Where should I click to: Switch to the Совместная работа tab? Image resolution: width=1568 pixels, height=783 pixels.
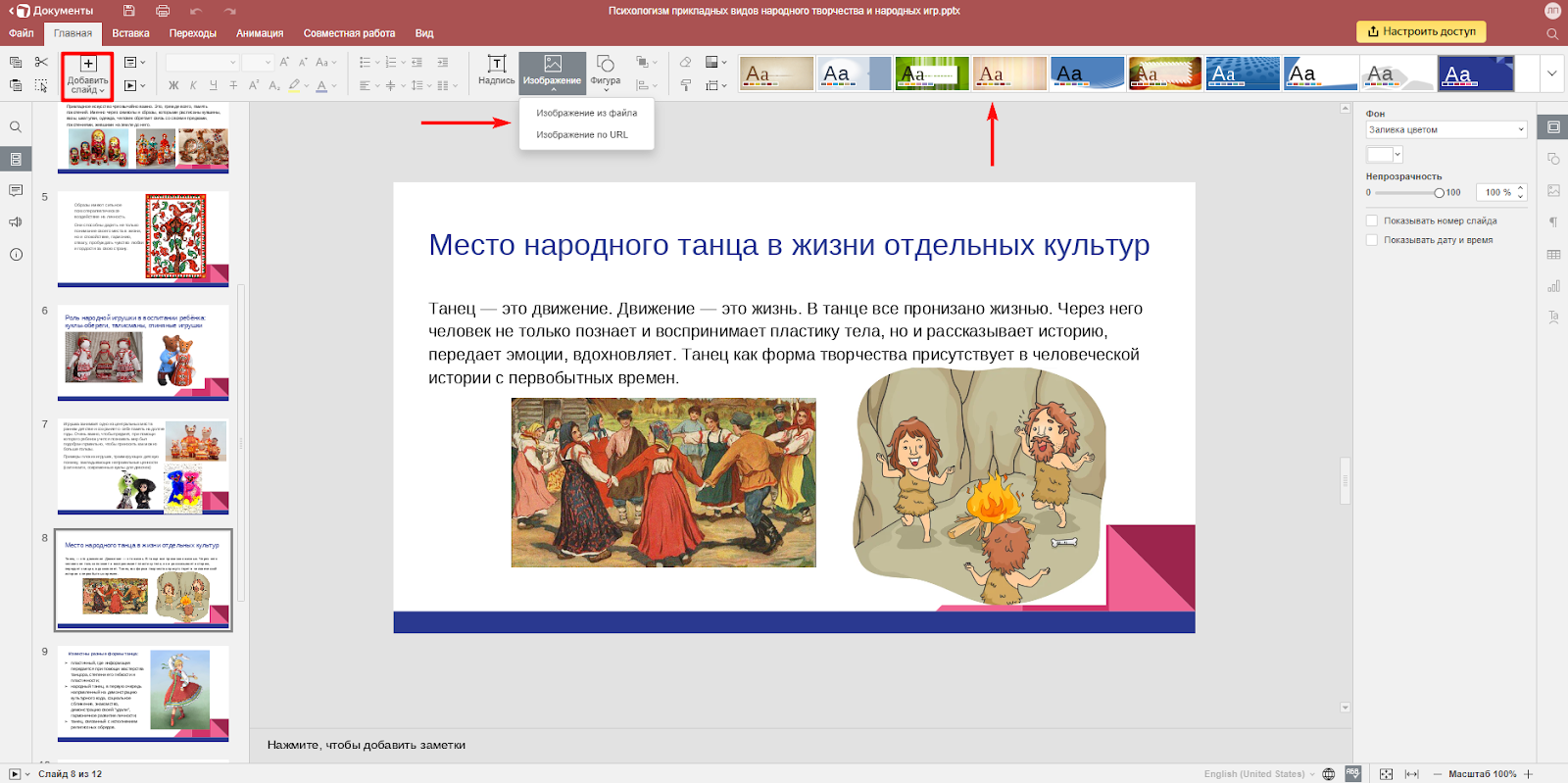[x=349, y=33]
